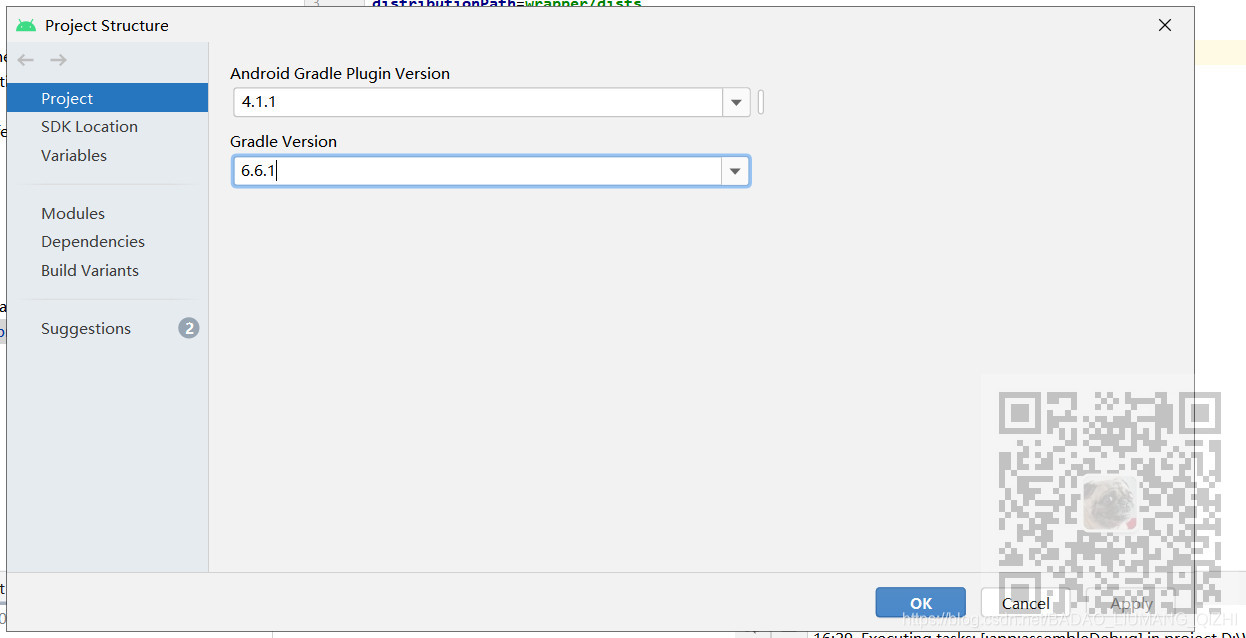The width and height of the screenshot is (1246, 638).
Task: Click the 4.1.1 version input field
Action: 480,102
